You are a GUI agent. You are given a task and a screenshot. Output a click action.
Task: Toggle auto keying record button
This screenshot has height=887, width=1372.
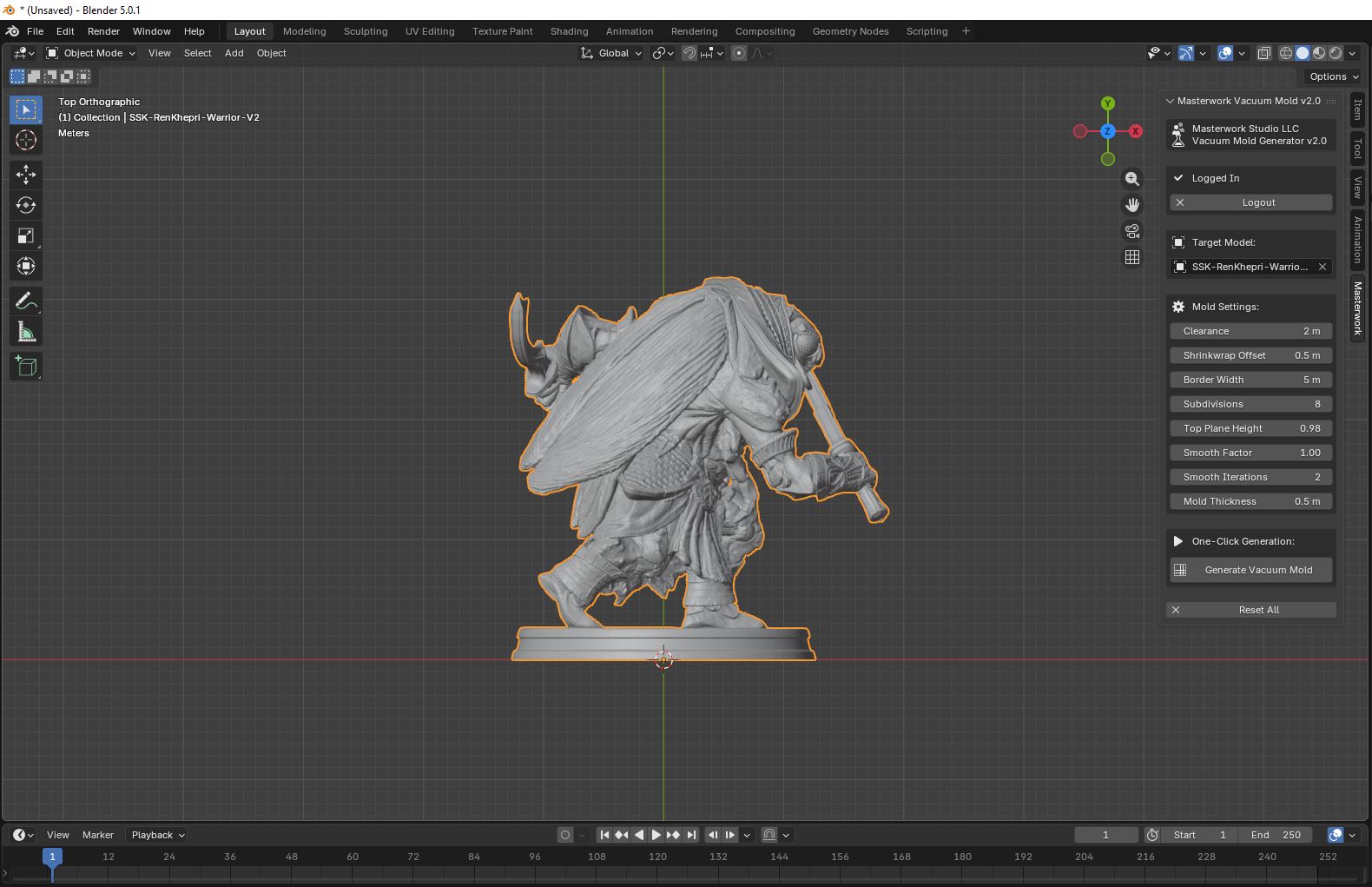(565, 835)
